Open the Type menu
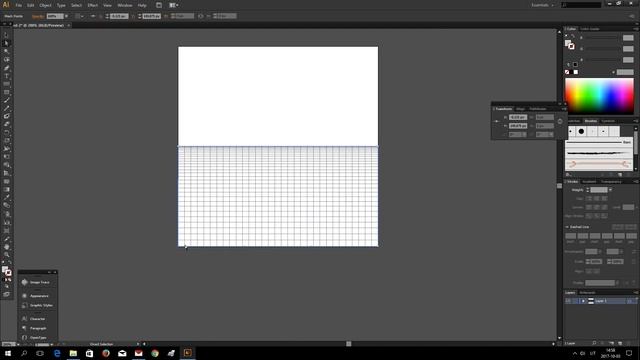Viewport: 640px width, 360px height. coord(61,5)
